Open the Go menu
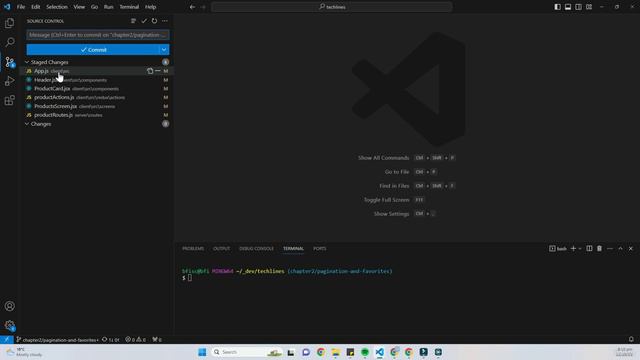Screen dimensions: 640x360 click(x=94, y=7)
